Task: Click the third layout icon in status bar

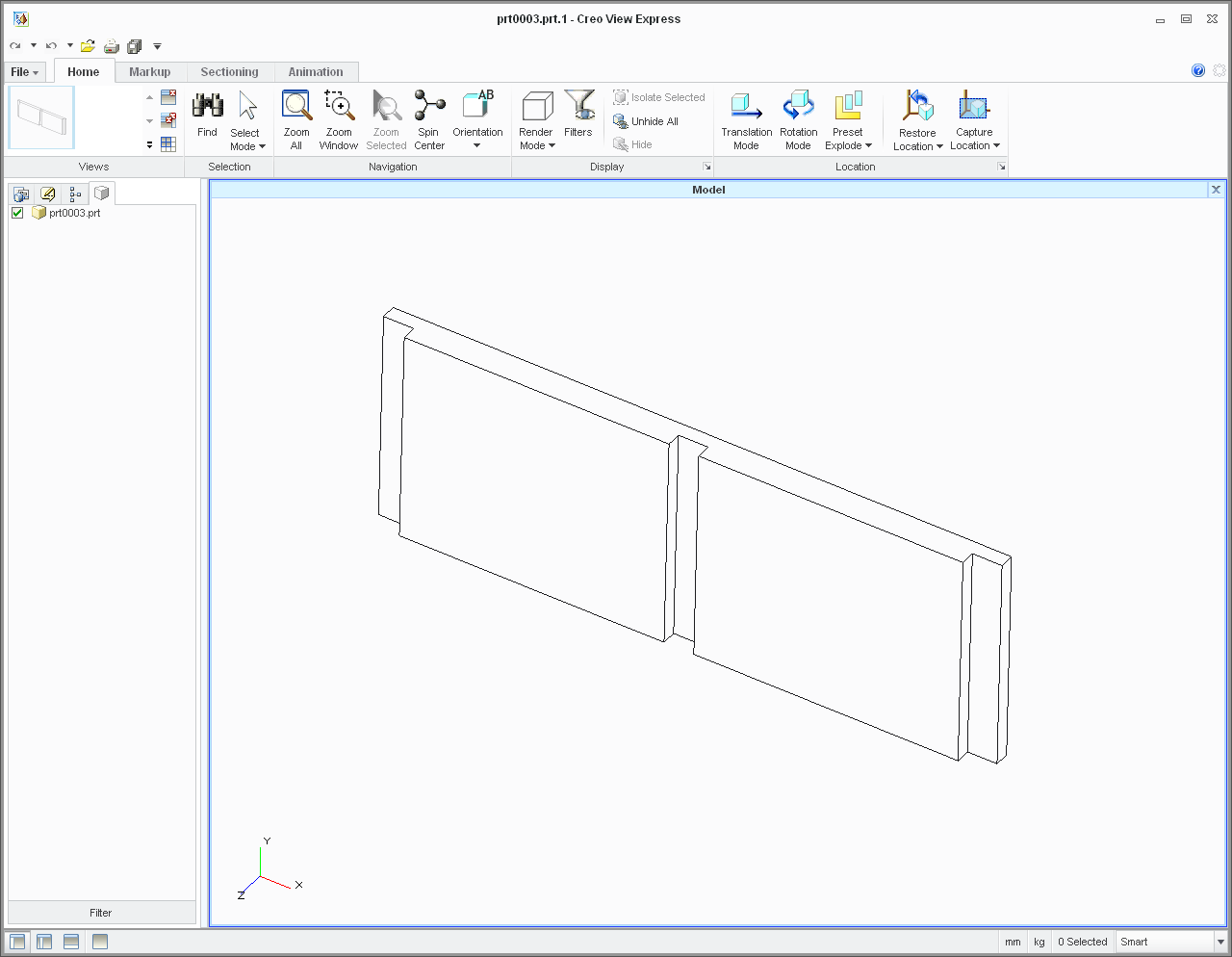Action: [71, 942]
